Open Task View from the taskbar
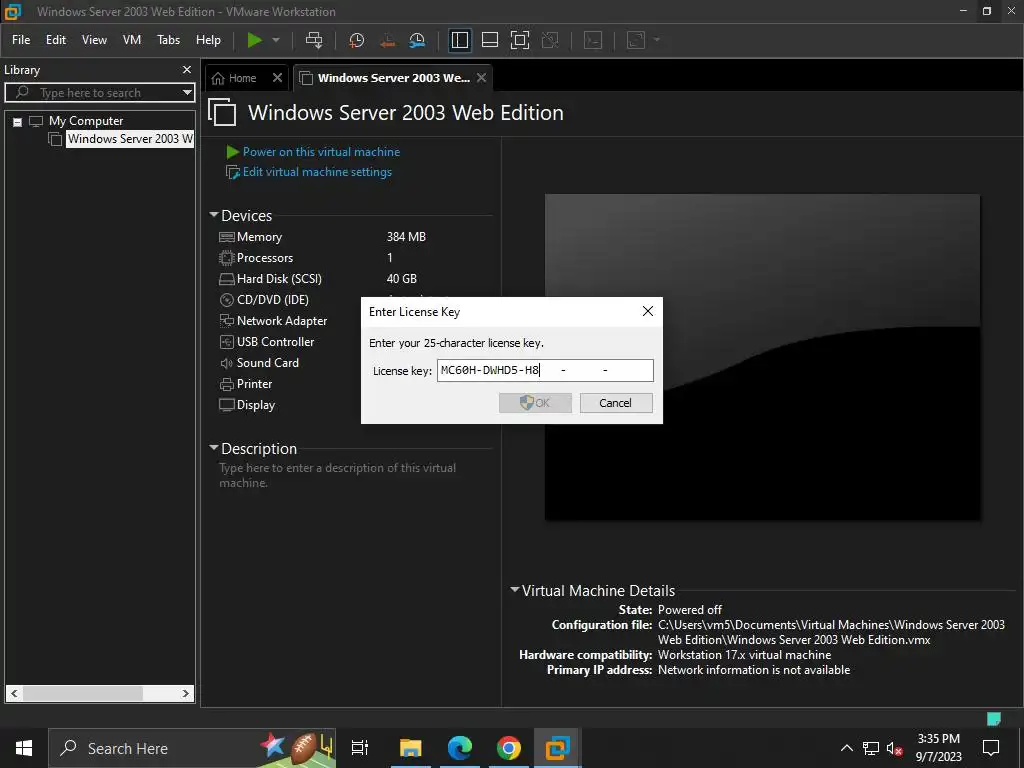1024x768 pixels. point(360,748)
